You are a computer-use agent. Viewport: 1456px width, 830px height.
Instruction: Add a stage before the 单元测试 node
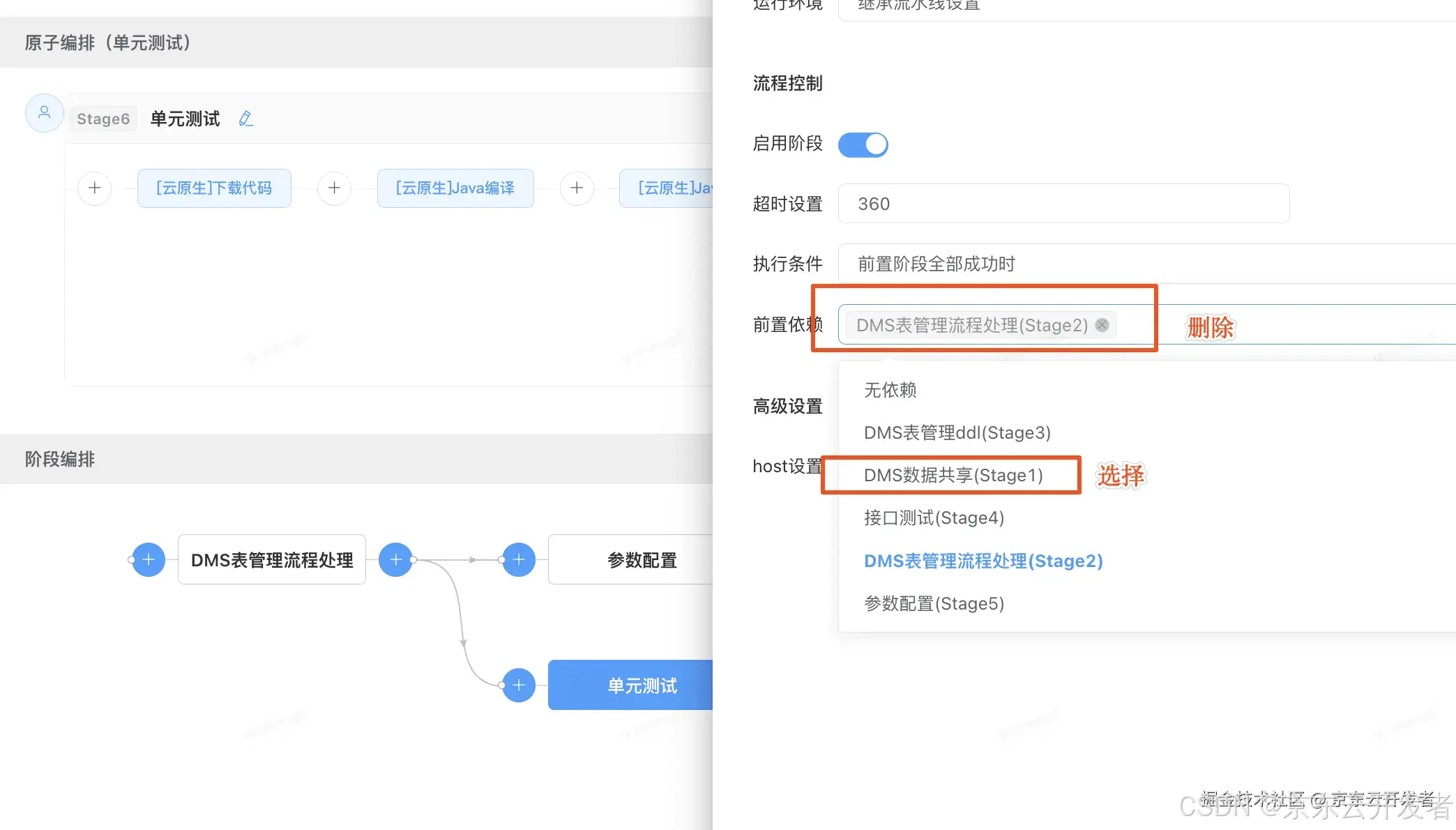pyautogui.click(x=518, y=684)
